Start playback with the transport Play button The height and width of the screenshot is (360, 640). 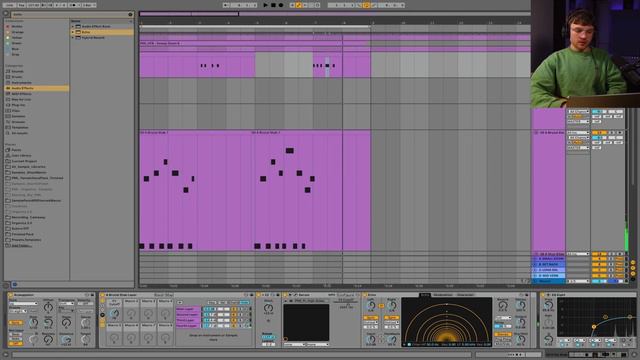(266, 5)
